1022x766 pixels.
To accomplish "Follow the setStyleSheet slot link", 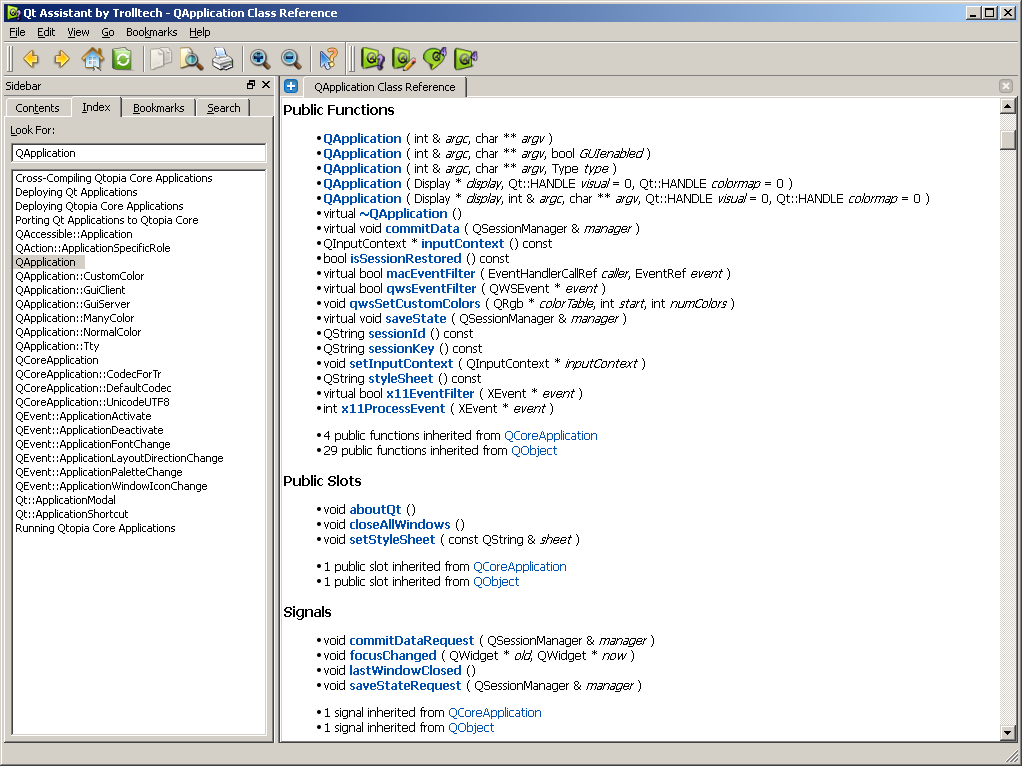I will coord(392,540).
